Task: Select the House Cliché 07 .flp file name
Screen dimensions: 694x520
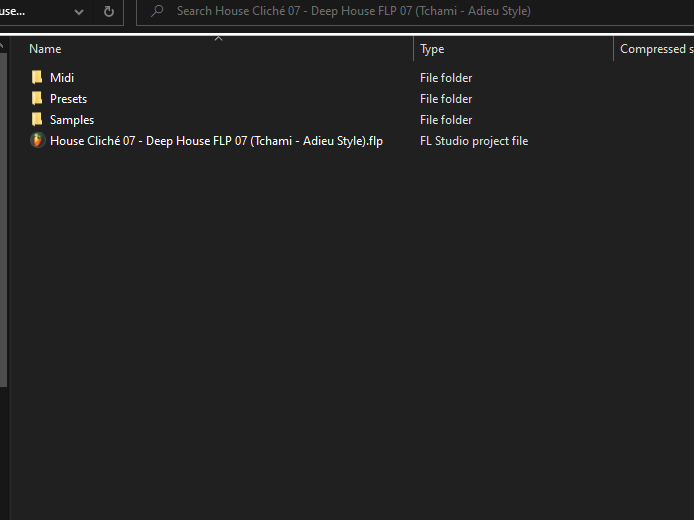Action: [216, 141]
